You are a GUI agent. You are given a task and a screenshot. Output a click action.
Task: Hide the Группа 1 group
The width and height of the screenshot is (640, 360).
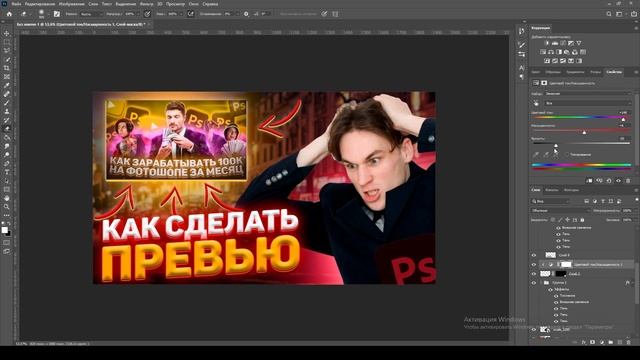533,282
